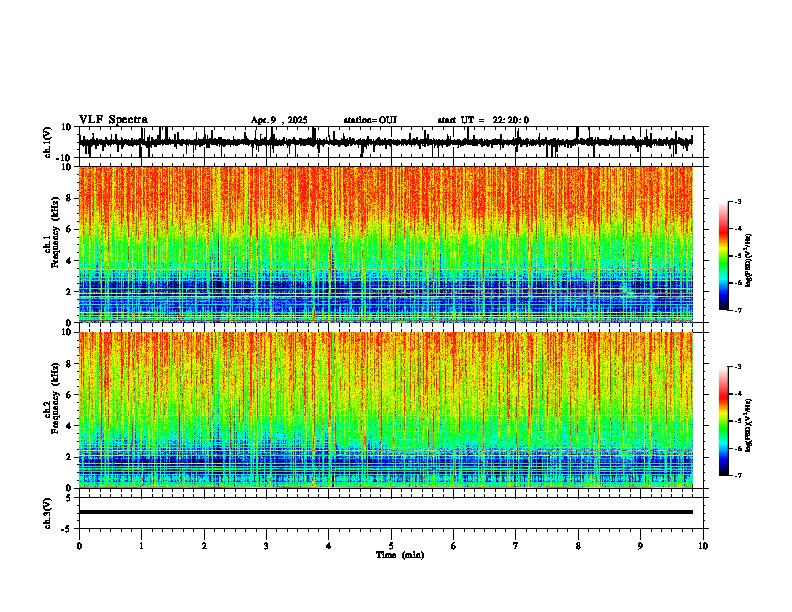Click the "5" tick on ch.3(V) axis
Image resolution: width=792 pixels, height=612 pixels.
70,498
